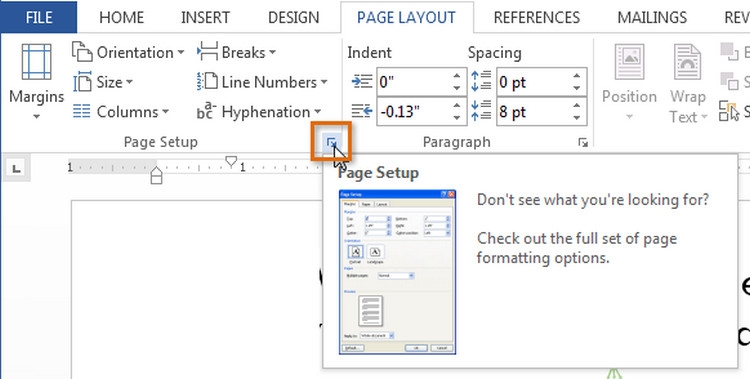Click the Columns icon
750x379 pixels.
click(81, 112)
